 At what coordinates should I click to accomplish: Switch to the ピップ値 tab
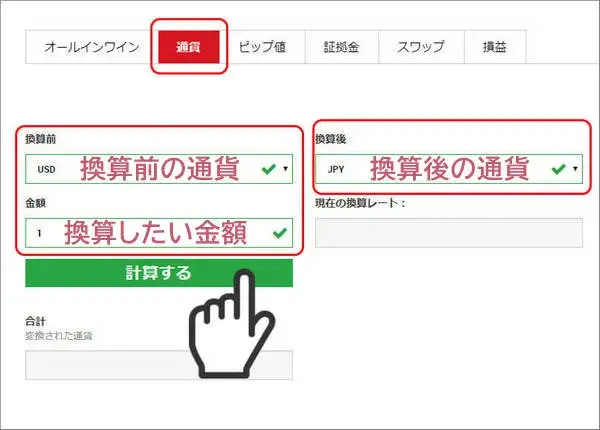(x=262, y=47)
